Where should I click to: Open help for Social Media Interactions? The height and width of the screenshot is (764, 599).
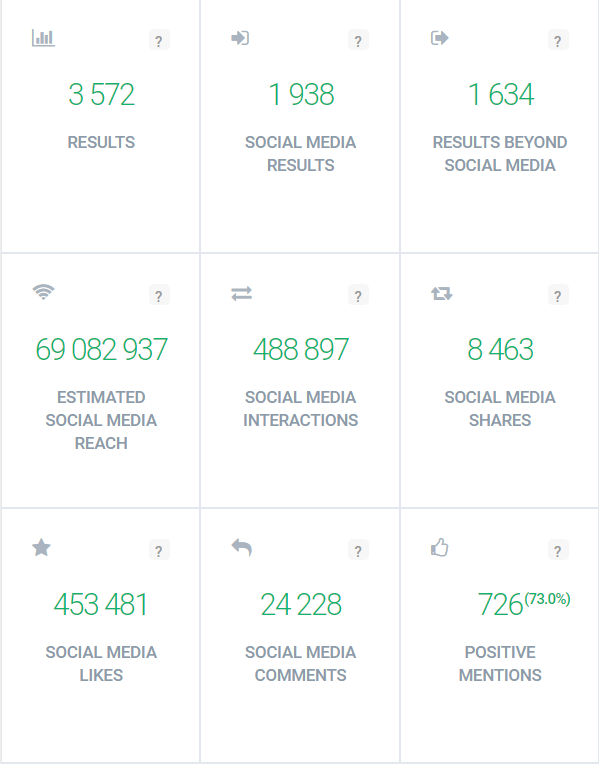coord(358,295)
